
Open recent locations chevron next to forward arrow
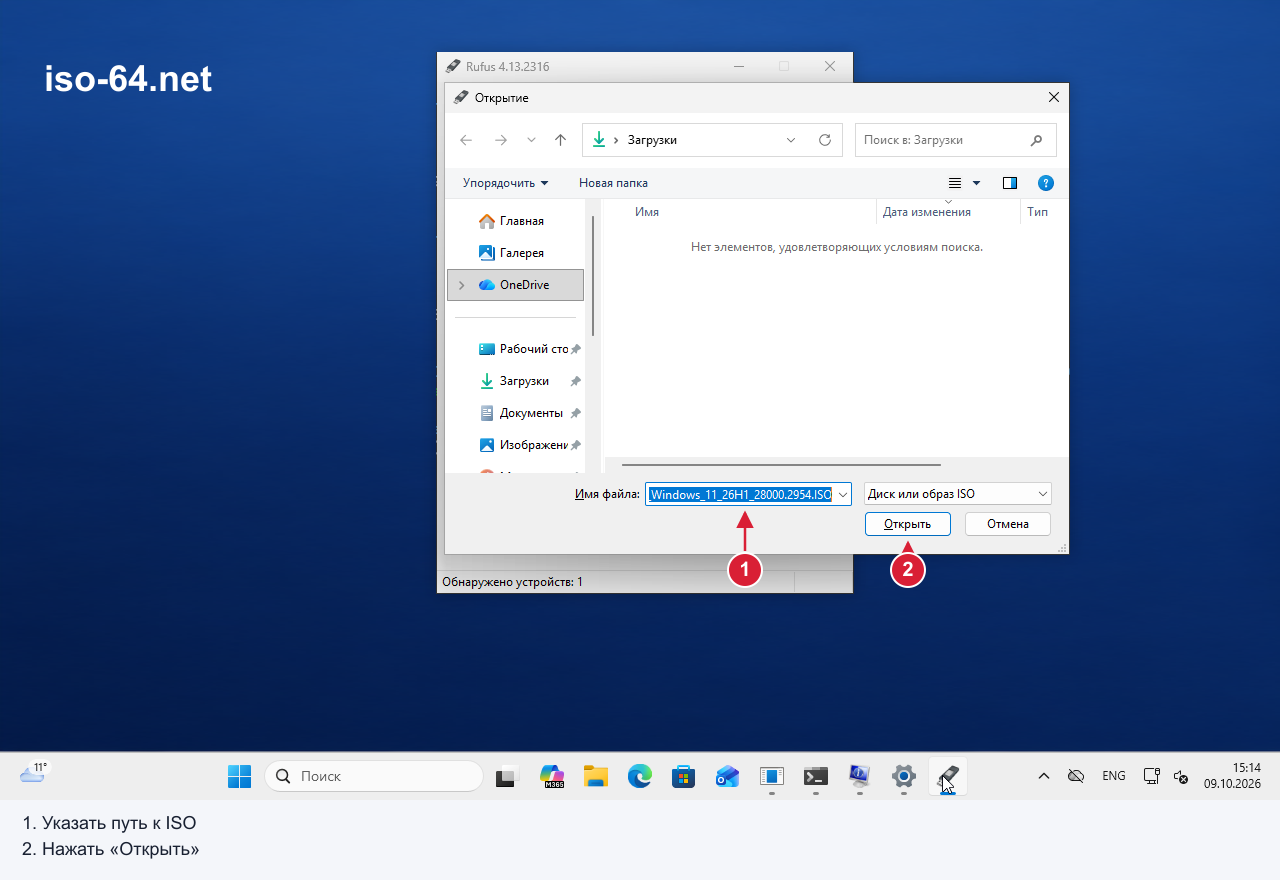click(531, 140)
